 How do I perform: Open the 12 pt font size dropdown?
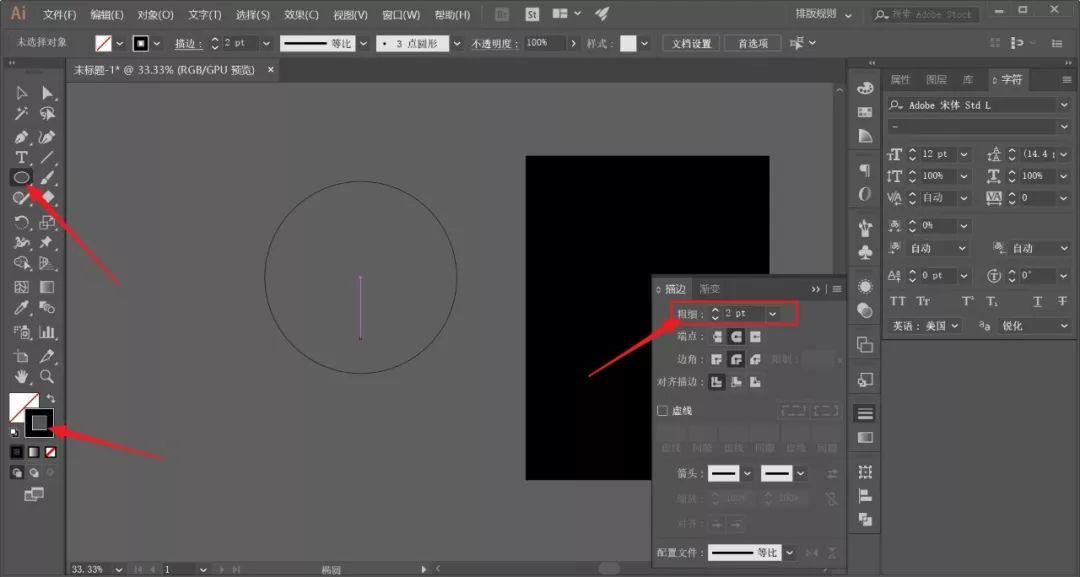point(964,154)
